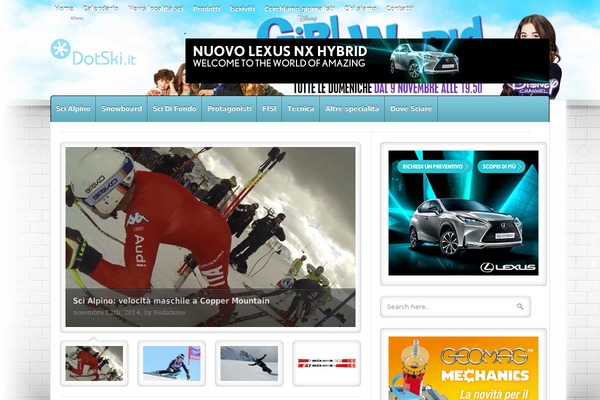Viewport: 600px width, 400px height.
Task: Click the Disney Channel logo in the background banner
Action: click(536, 87)
